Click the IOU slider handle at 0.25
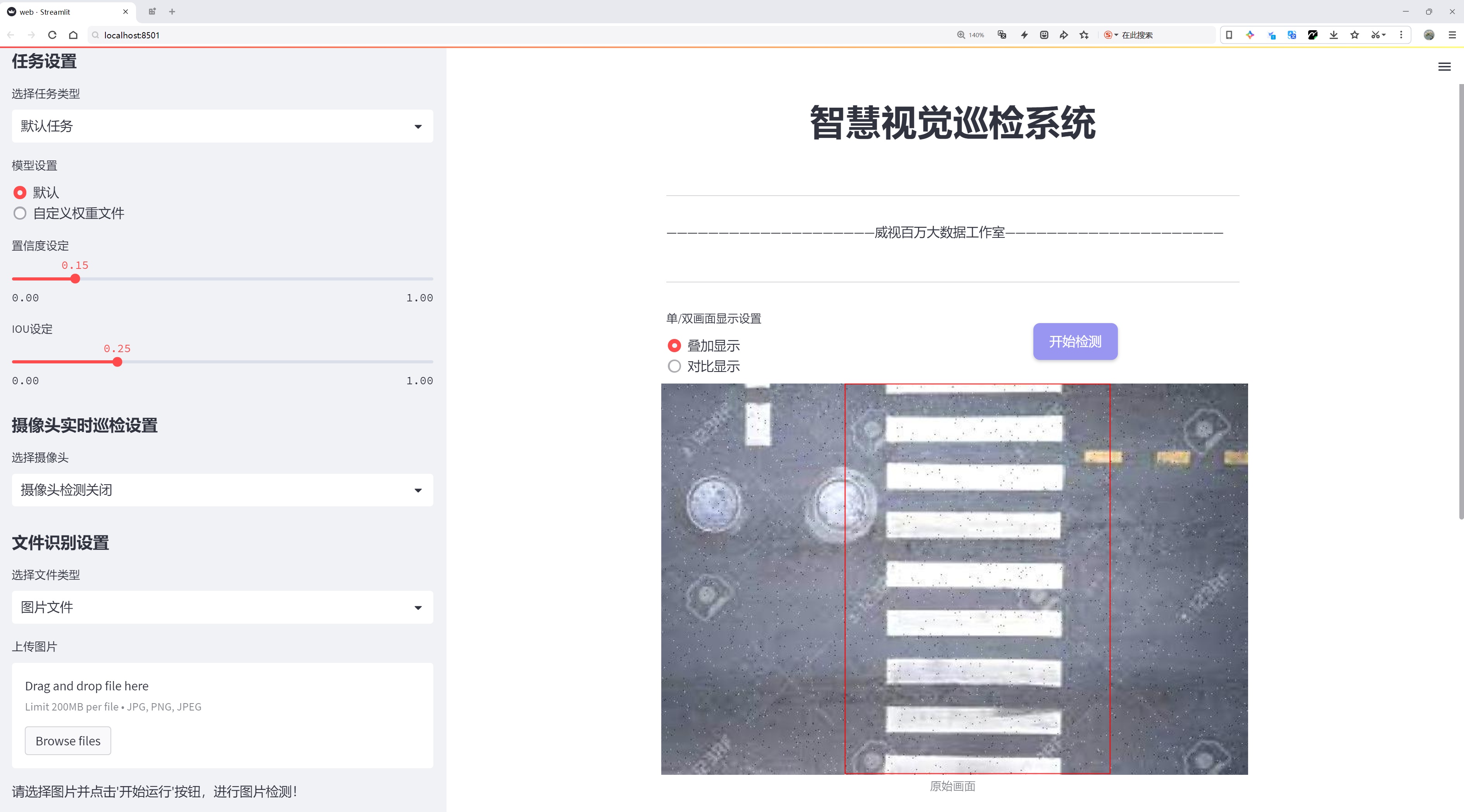 pos(117,362)
